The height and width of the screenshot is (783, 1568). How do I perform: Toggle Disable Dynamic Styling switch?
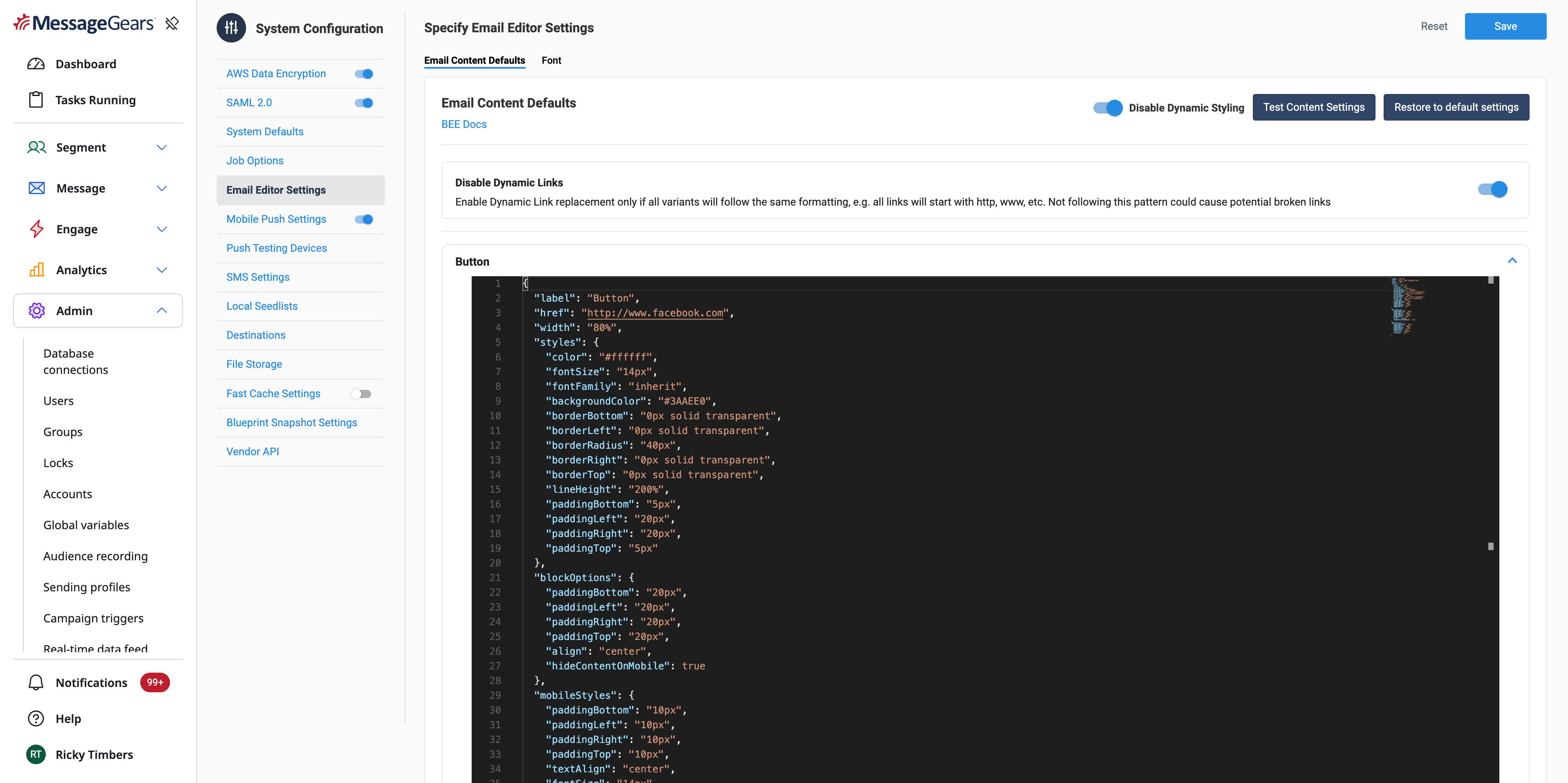click(x=1108, y=108)
